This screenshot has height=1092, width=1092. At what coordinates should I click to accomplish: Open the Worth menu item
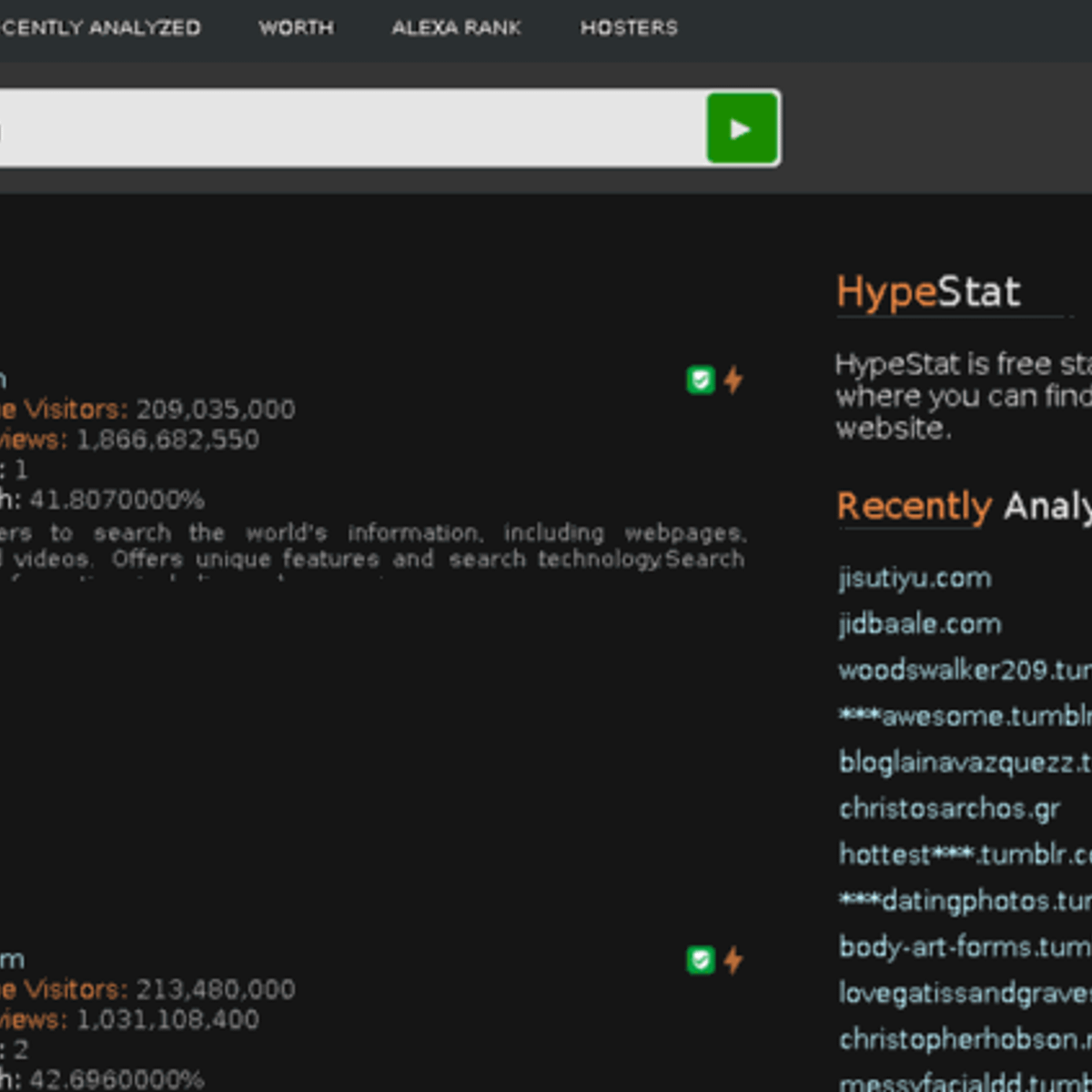pos(296,28)
